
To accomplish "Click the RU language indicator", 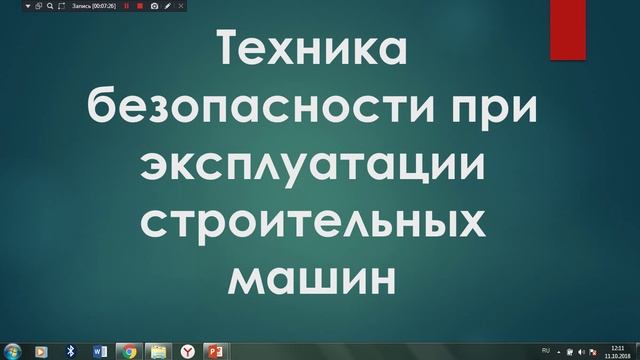I will click(x=546, y=351).
